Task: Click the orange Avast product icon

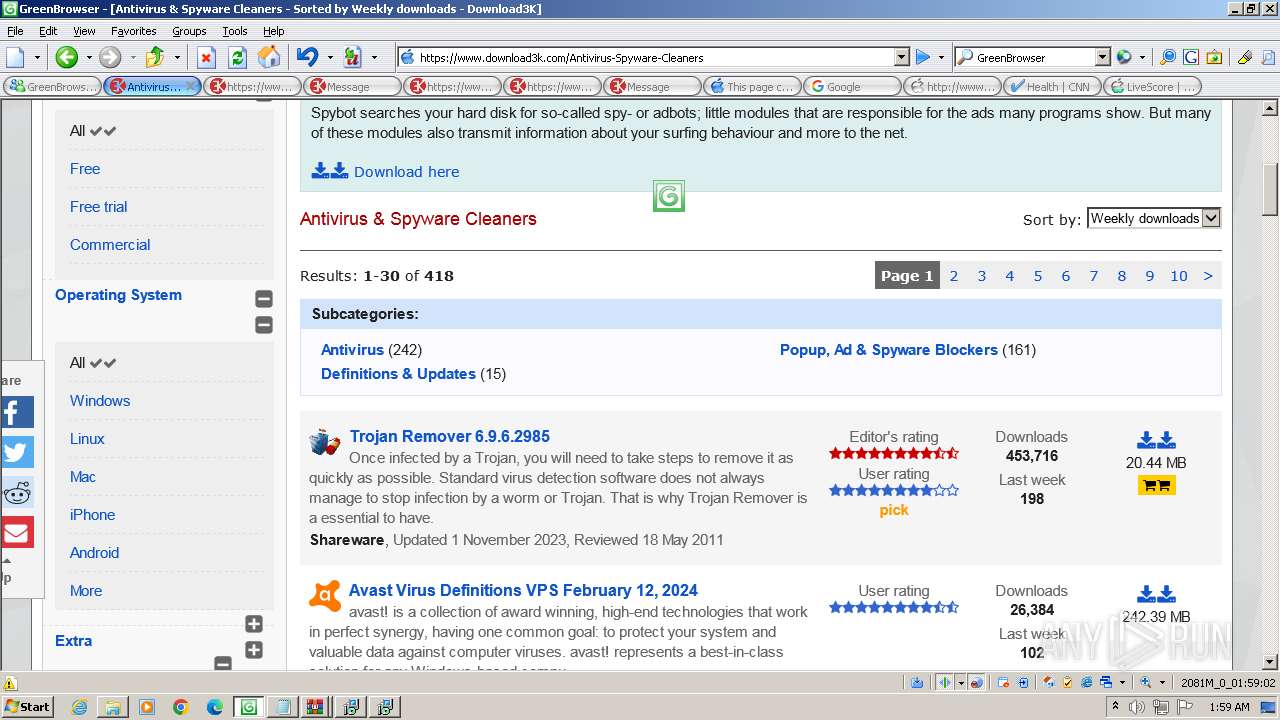Action: [x=324, y=596]
